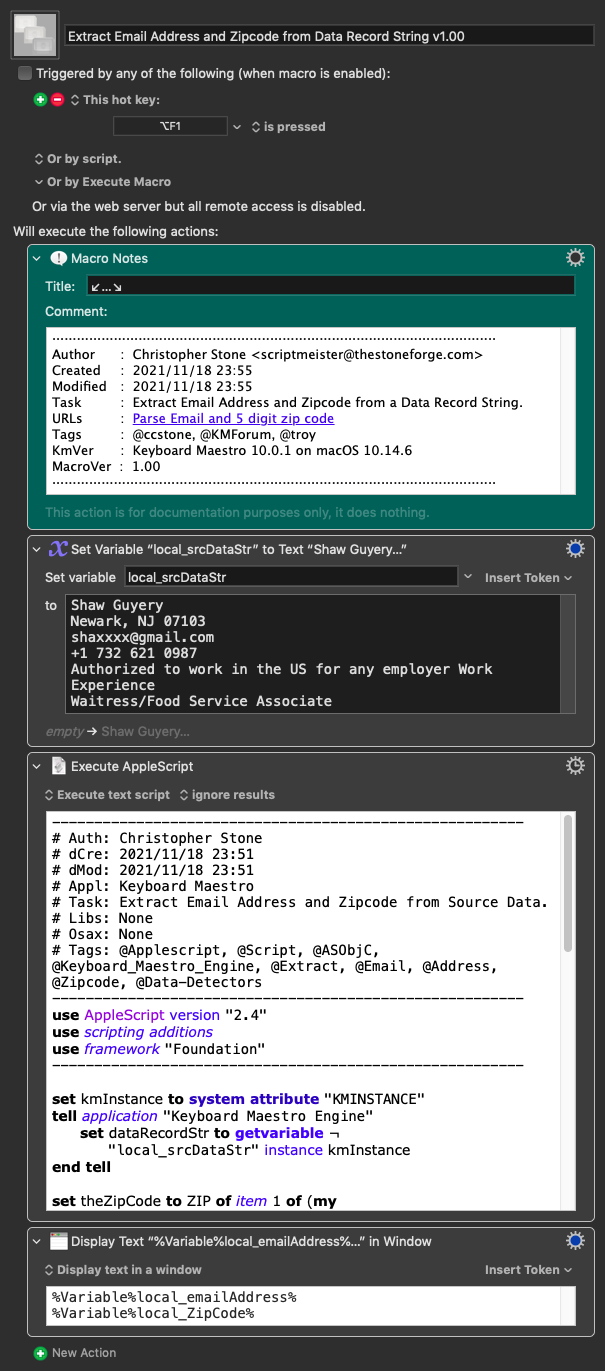
Task: Change the 'Display text in a window' option
Action: pos(123,1270)
